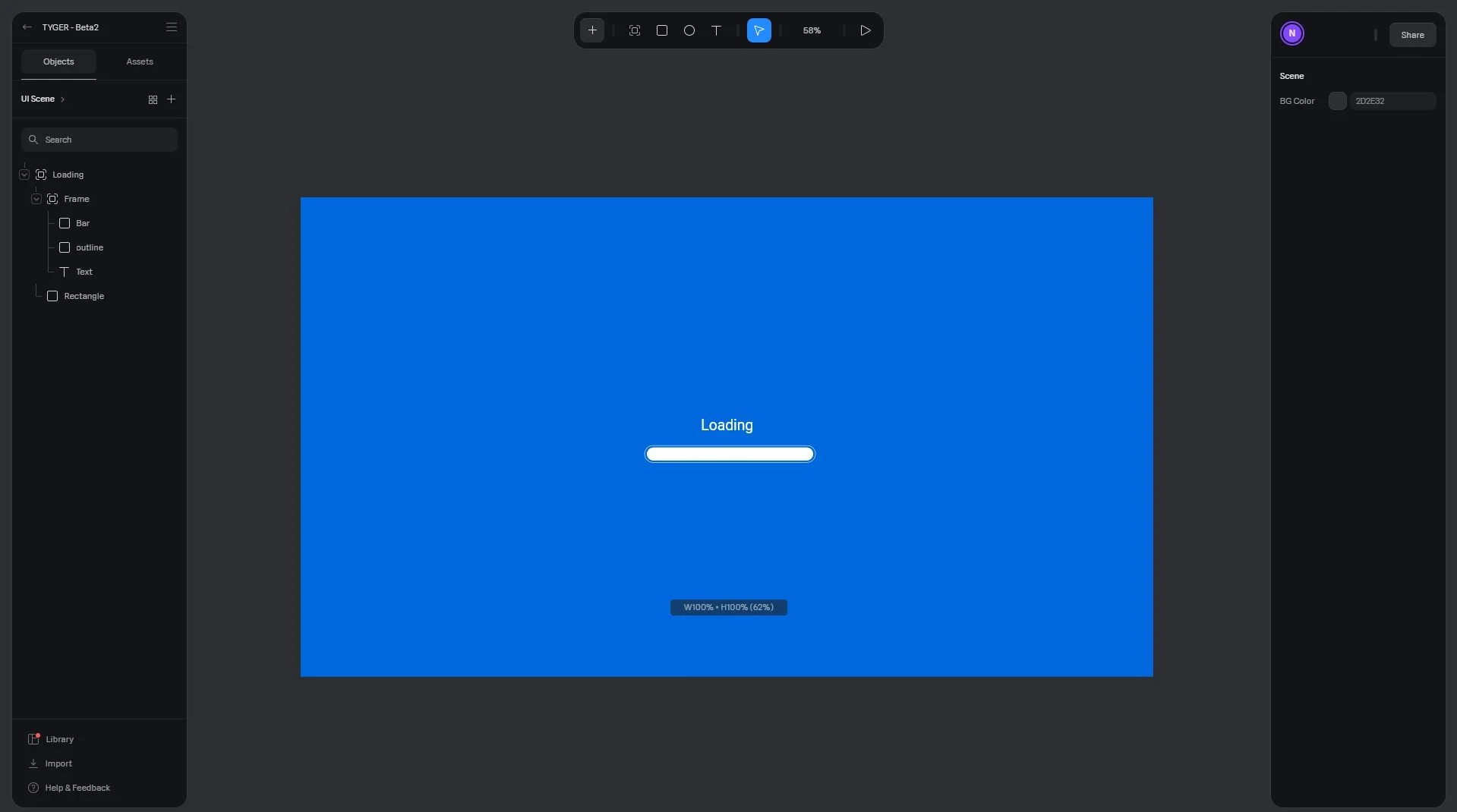
Task: Select the Ellipse tool in toolbar
Action: click(689, 30)
